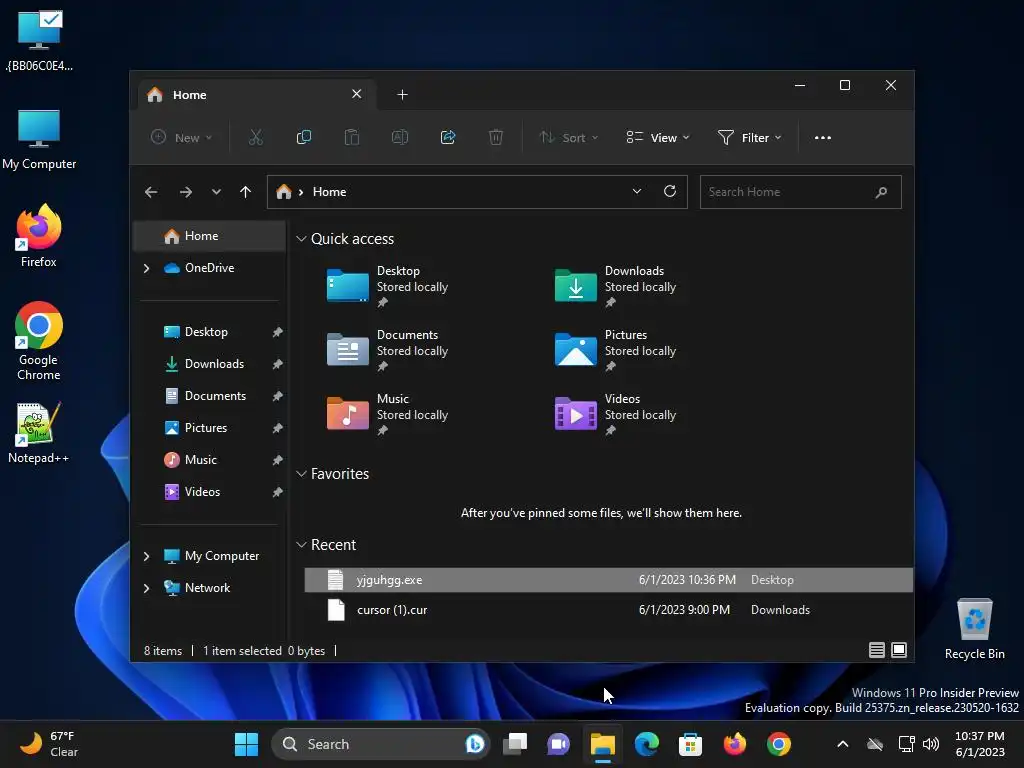Open the Pictures folder in Quick access
Viewport: 1024px width, 768px height.
[615, 350]
